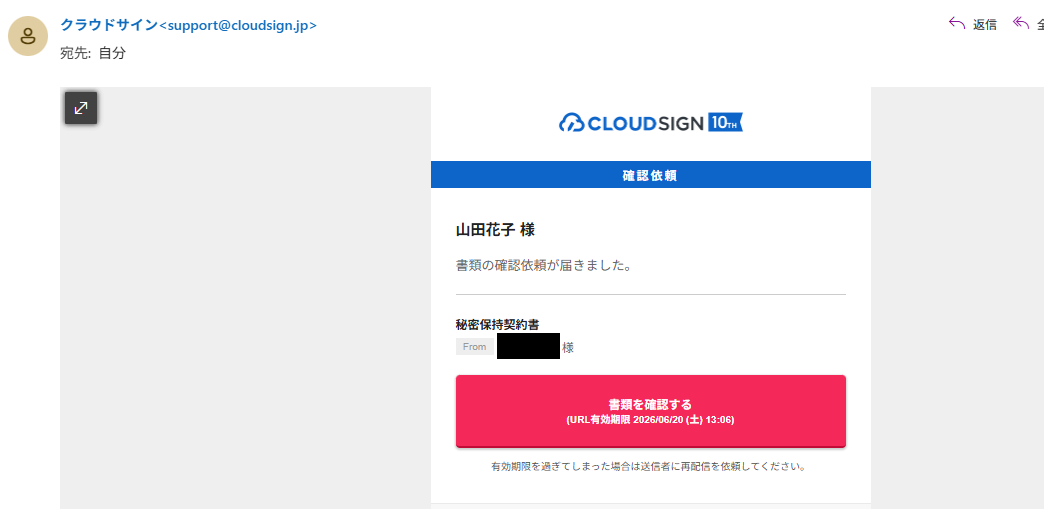Click the CLOUDSIGN logo text
1044x509 pixels.
(x=645, y=123)
